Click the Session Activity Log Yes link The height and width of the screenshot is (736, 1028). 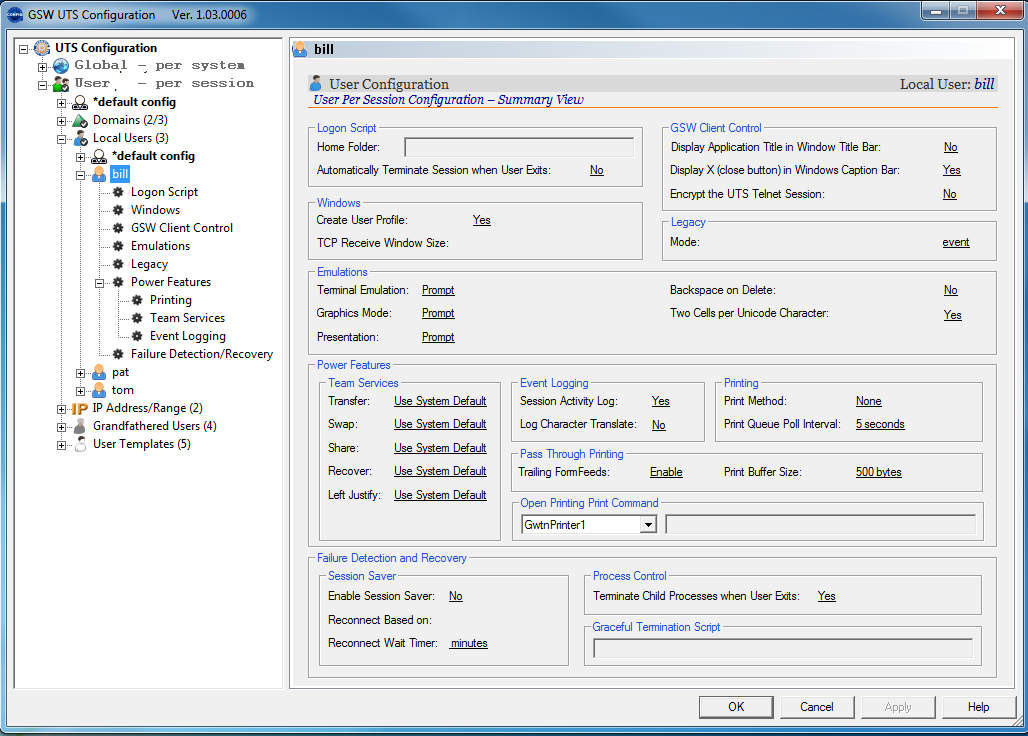661,401
